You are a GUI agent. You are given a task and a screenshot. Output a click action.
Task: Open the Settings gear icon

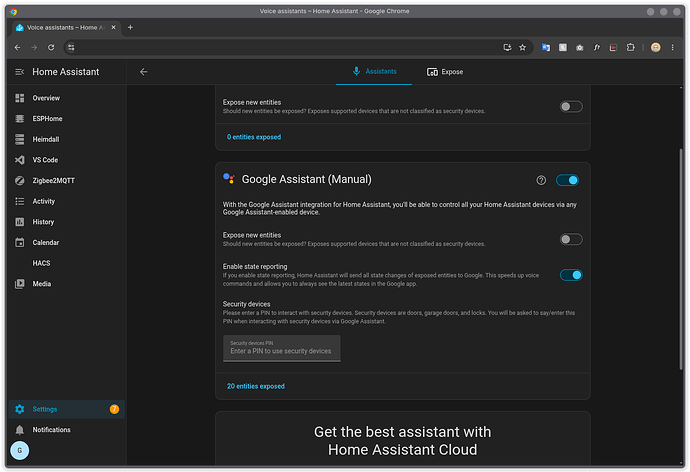coord(20,409)
